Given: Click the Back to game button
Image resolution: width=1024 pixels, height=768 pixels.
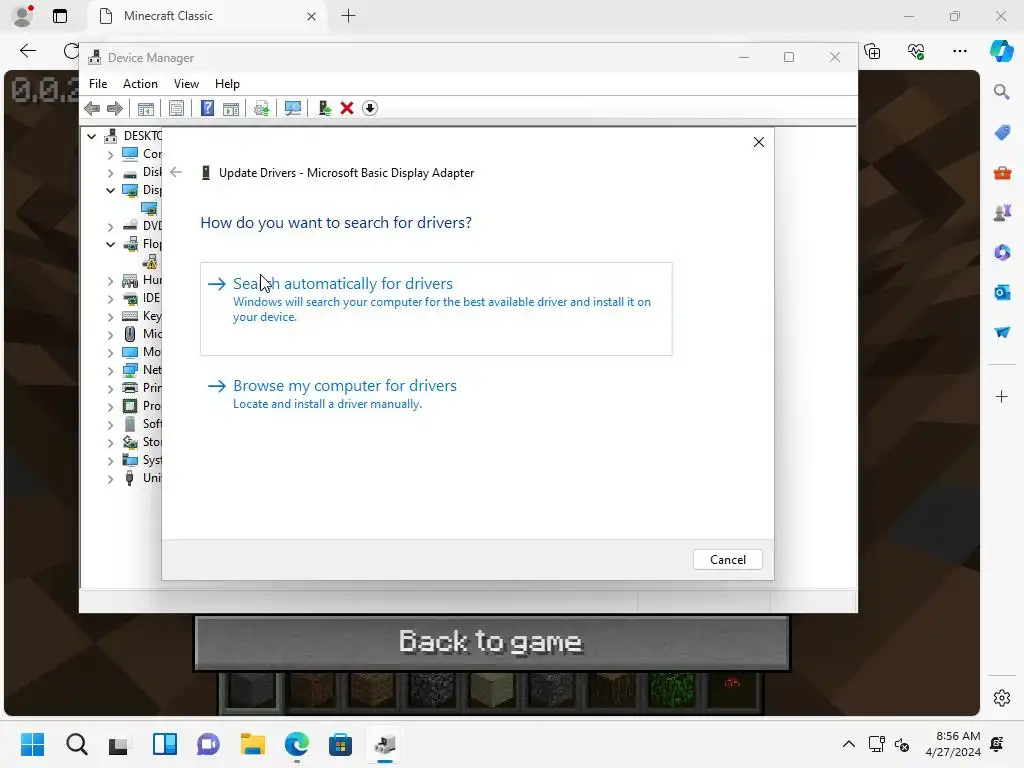Looking at the screenshot, I should pos(492,642).
